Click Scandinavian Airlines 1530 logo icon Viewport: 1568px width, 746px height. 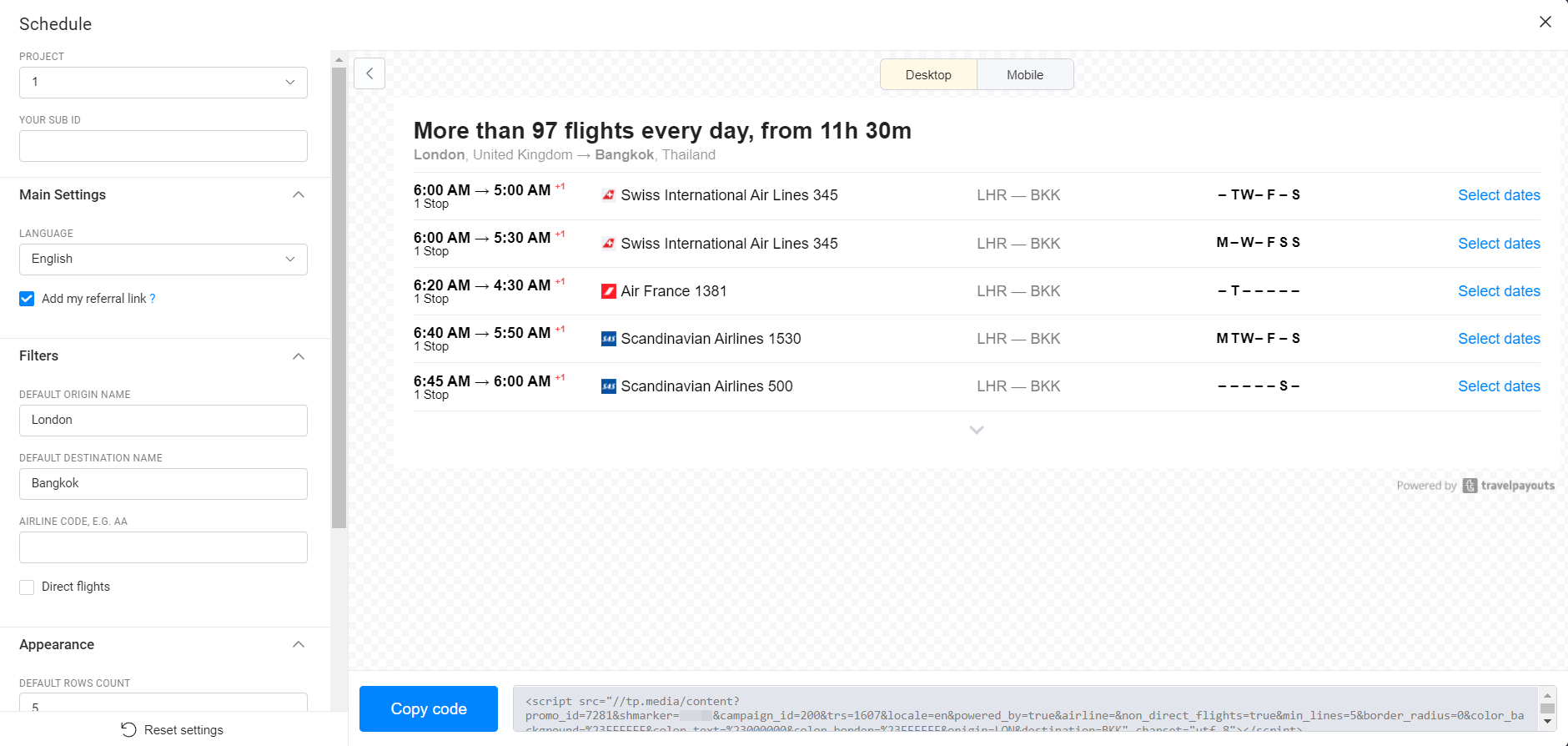pos(609,339)
